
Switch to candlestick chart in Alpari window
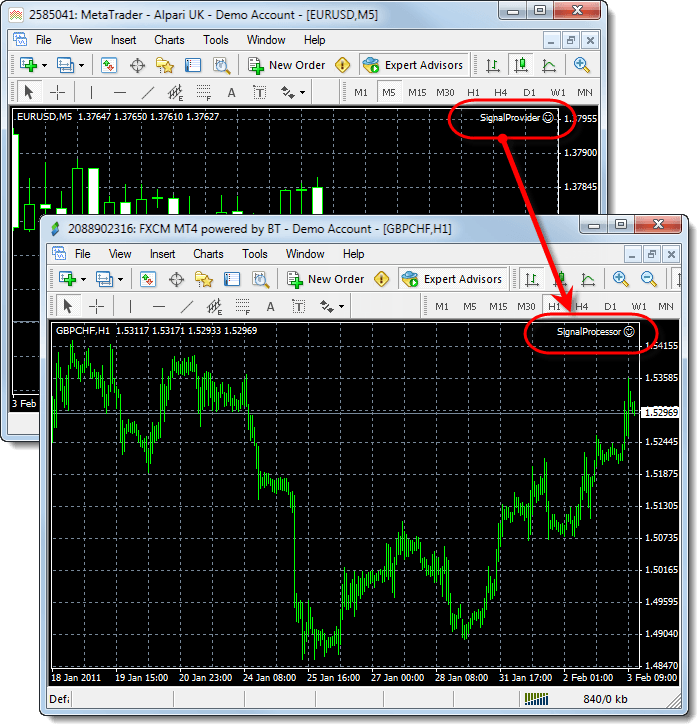[x=521, y=65]
